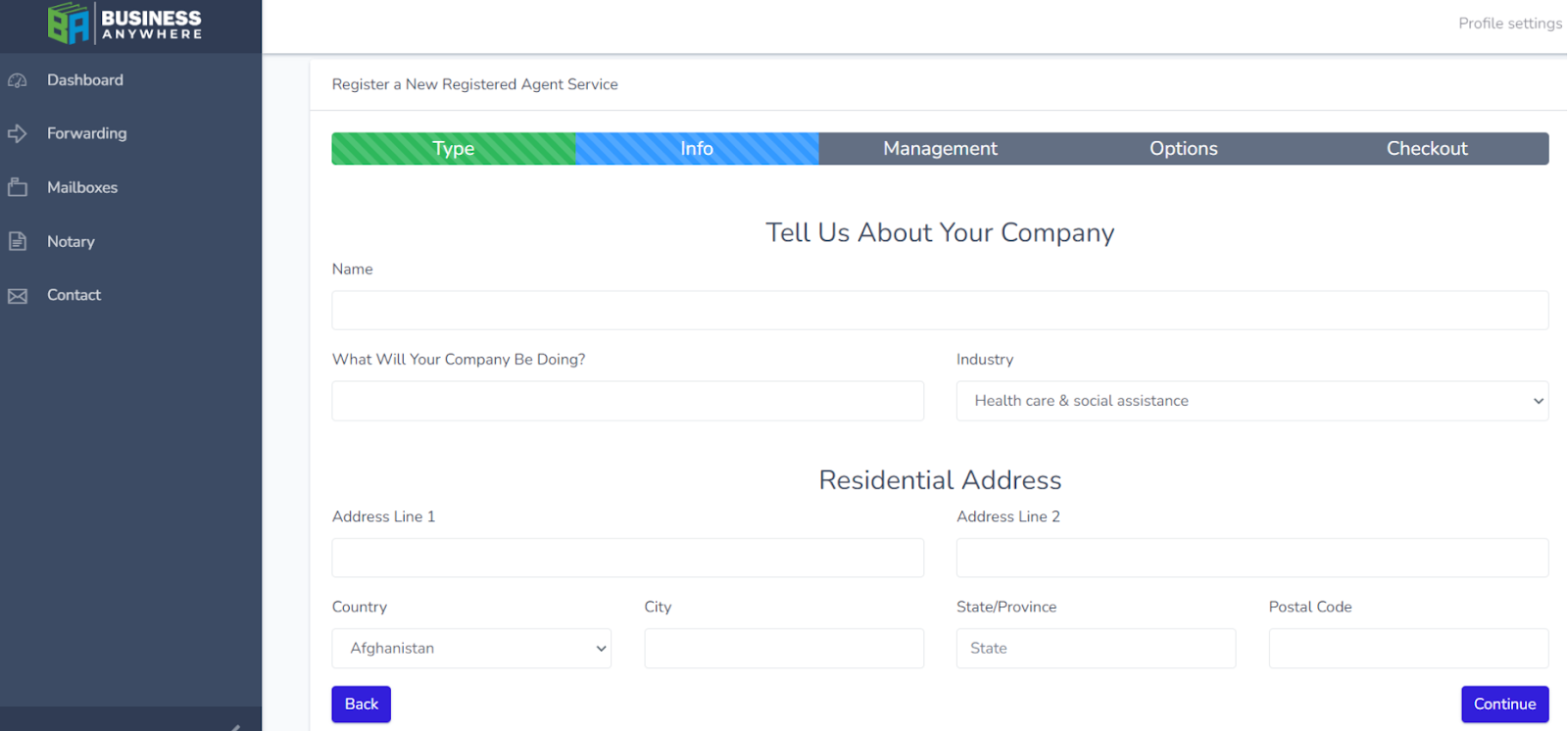Click the Address Line 1 label

383,516
